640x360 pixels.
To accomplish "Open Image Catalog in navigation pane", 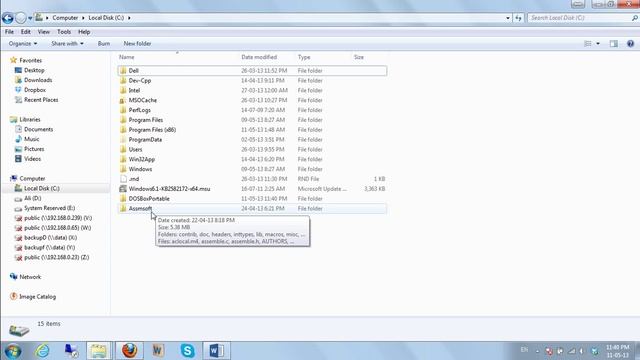I will click(x=38, y=297).
